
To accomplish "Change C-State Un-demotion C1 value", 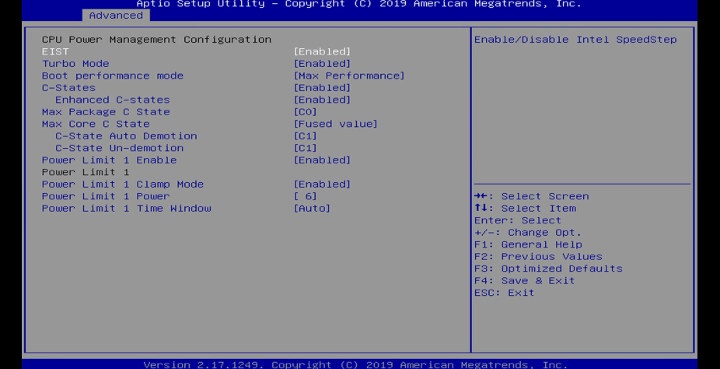I will point(305,148).
